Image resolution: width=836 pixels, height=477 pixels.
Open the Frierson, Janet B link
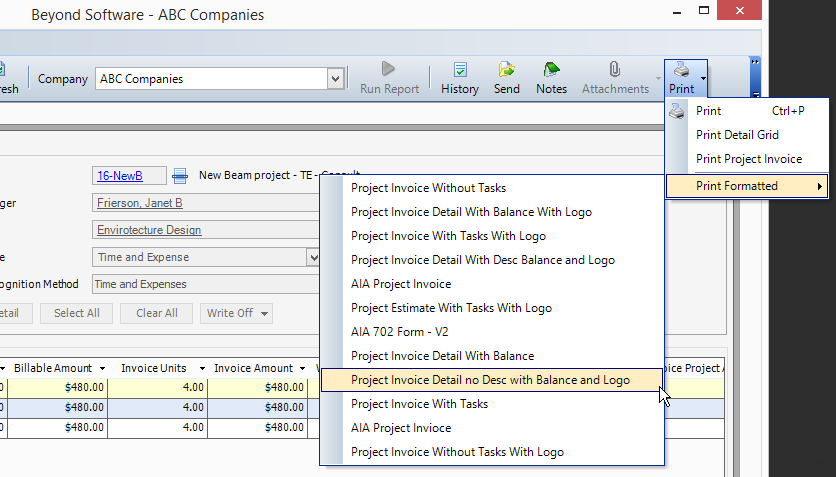click(x=140, y=203)
